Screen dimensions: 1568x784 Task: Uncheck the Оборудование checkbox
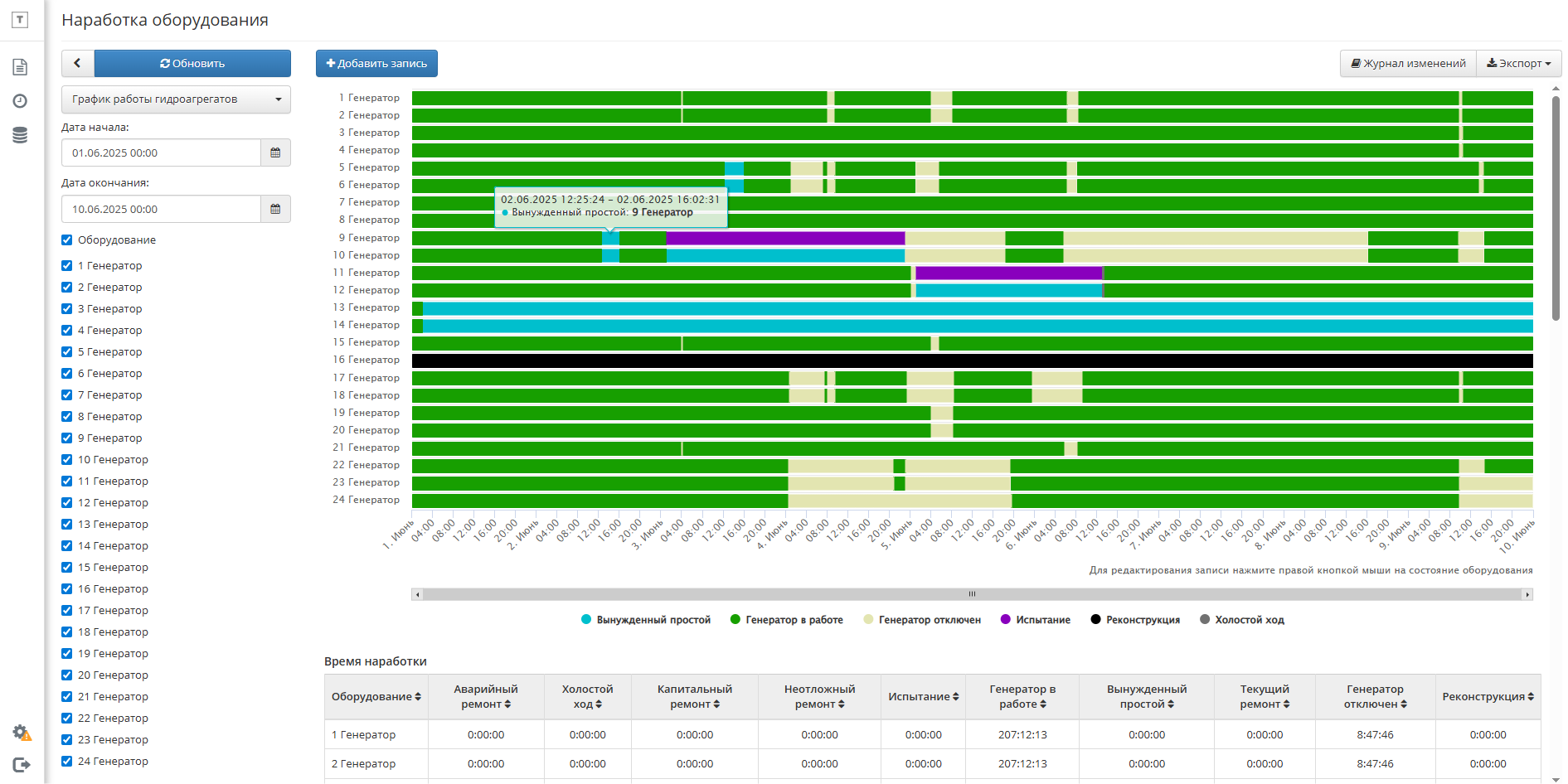point(67,240)
